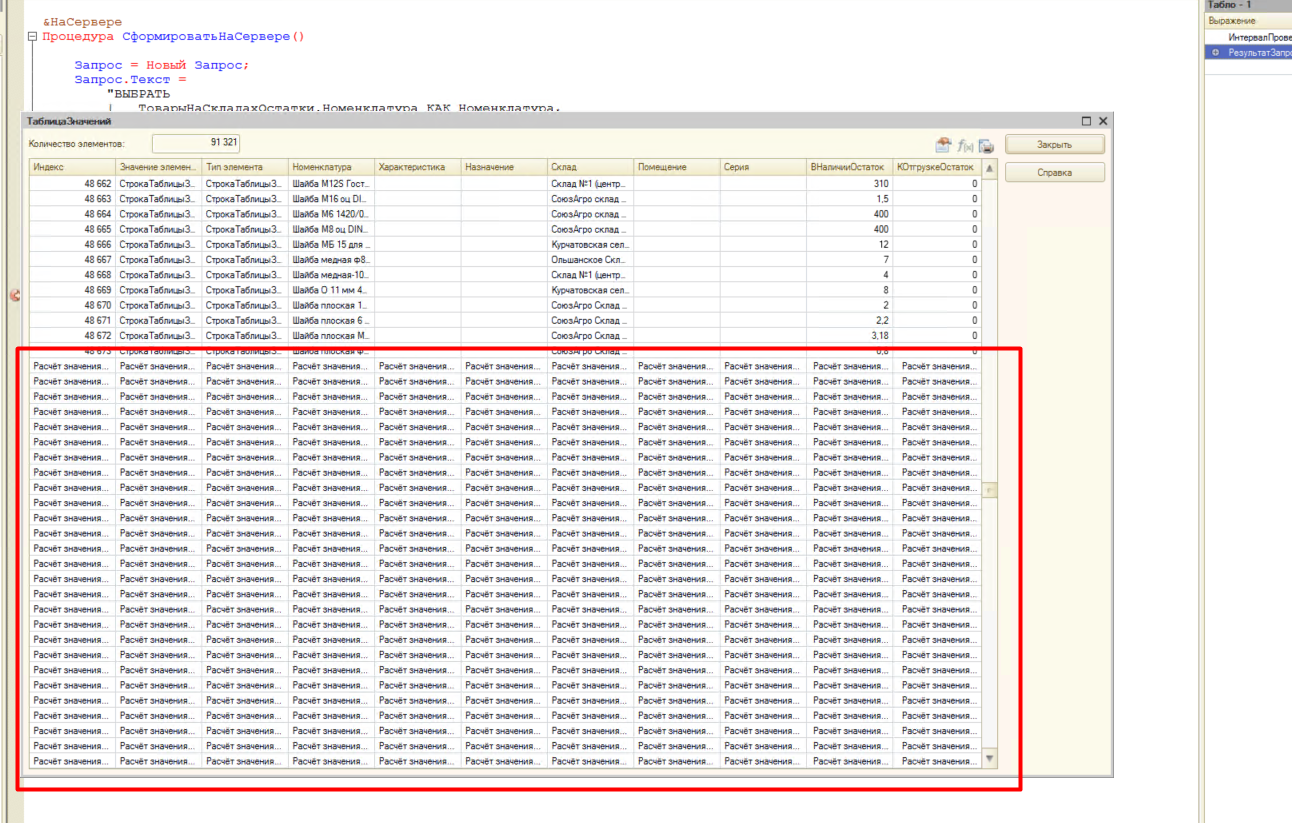This screenshot has width=1292, height=823.
Task: Collapse the СформироватьНаСервере procedure block
Action: click(x=32, y=36)
